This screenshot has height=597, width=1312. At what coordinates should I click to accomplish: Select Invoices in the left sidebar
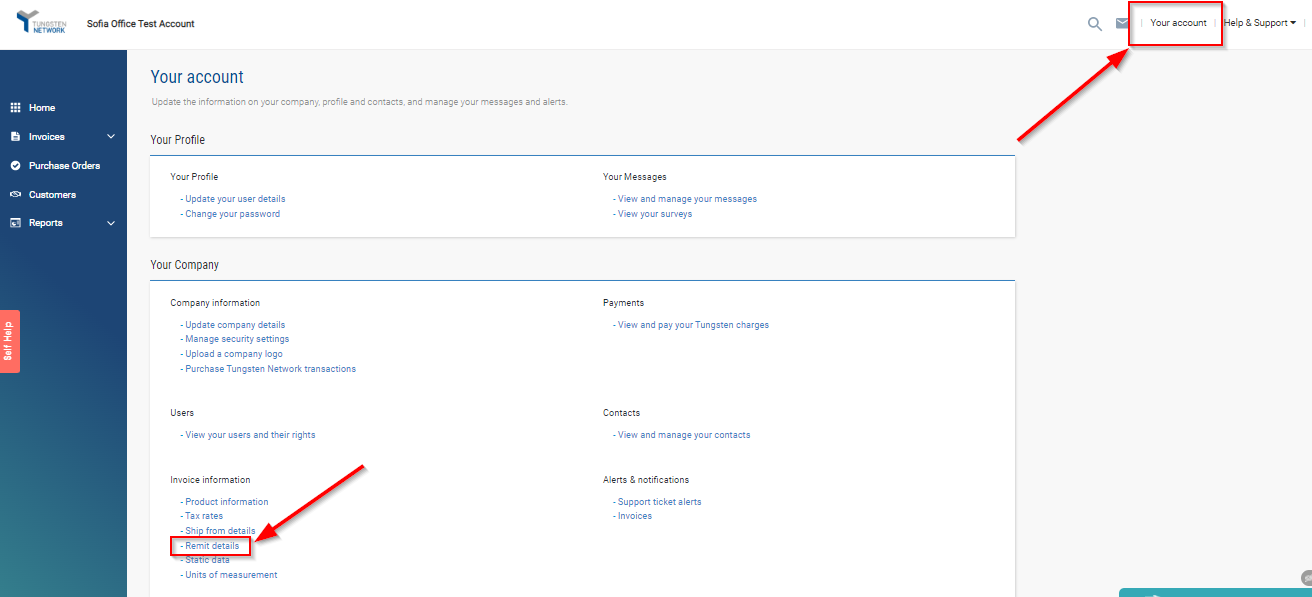45,136
